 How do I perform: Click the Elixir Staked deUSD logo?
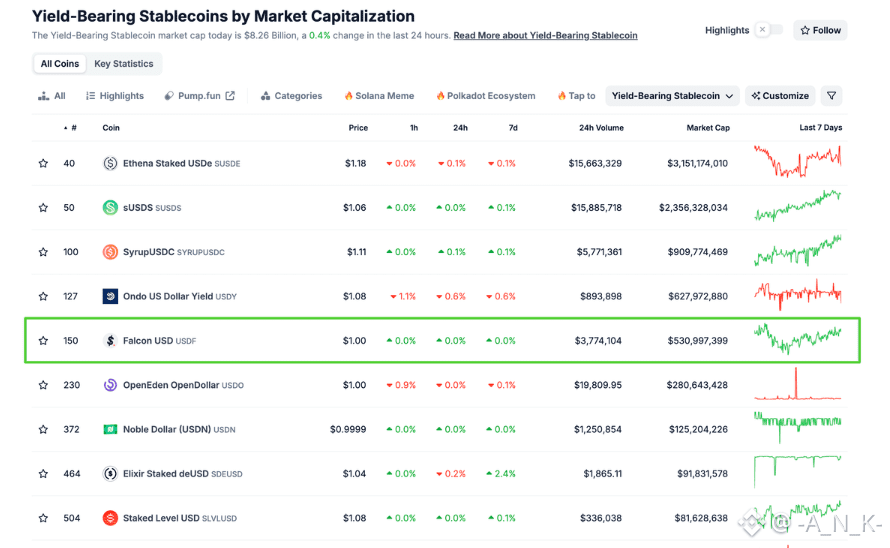[110, 474]
